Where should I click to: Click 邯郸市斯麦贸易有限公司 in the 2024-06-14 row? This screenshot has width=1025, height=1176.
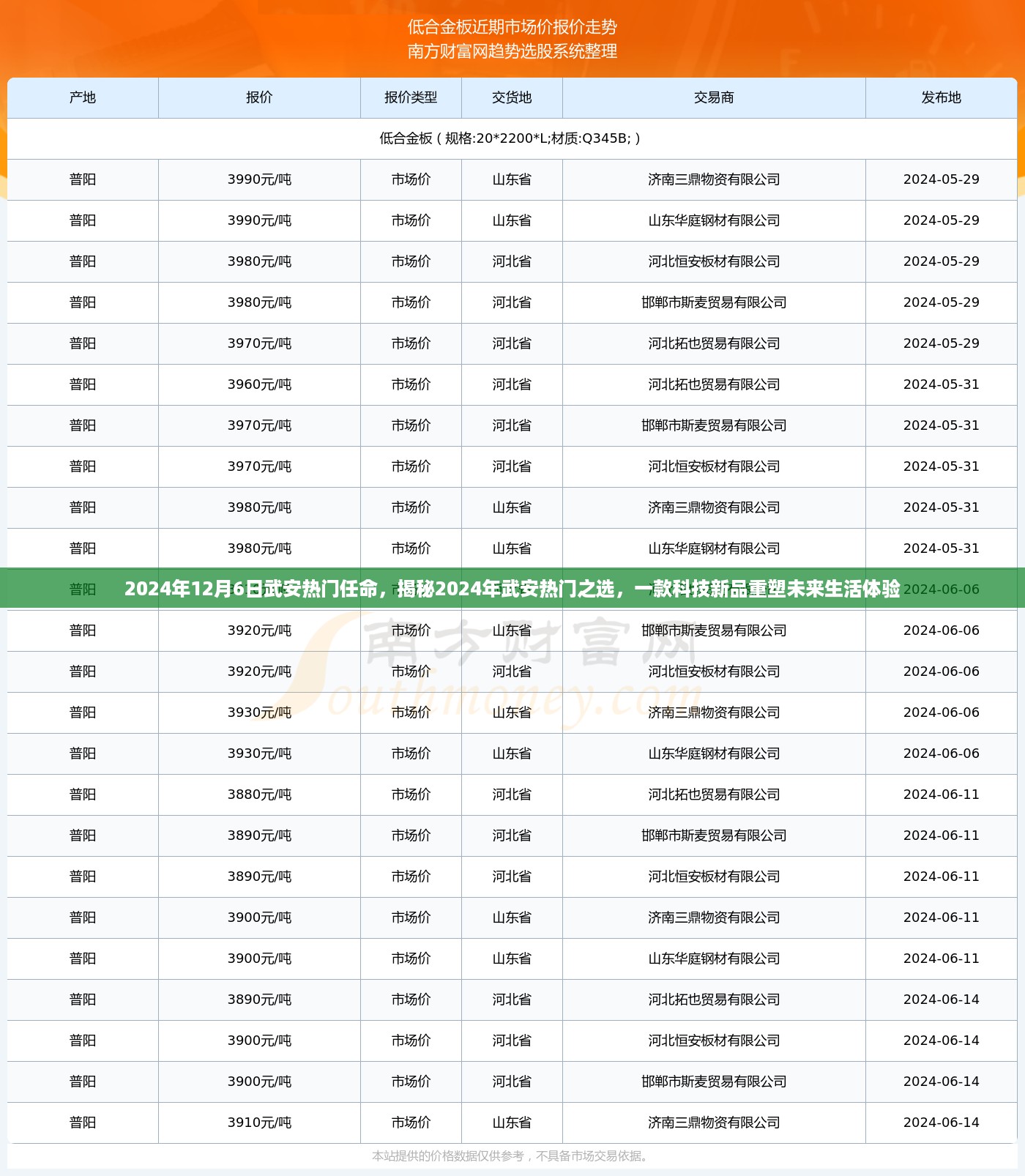tap(714, 1082)
